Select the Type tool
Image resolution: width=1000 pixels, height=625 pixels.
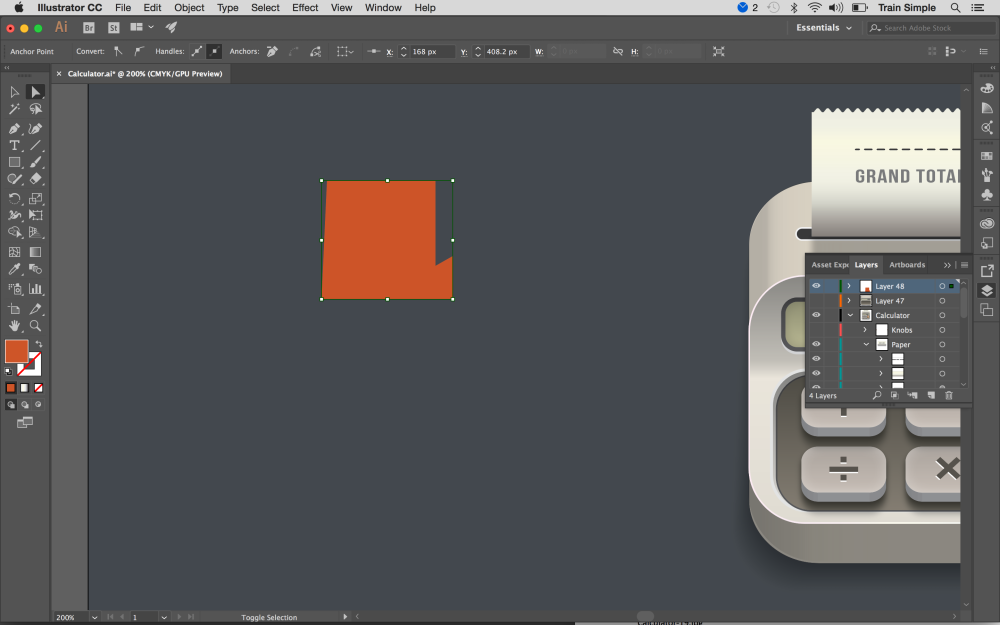click(14, 145)
